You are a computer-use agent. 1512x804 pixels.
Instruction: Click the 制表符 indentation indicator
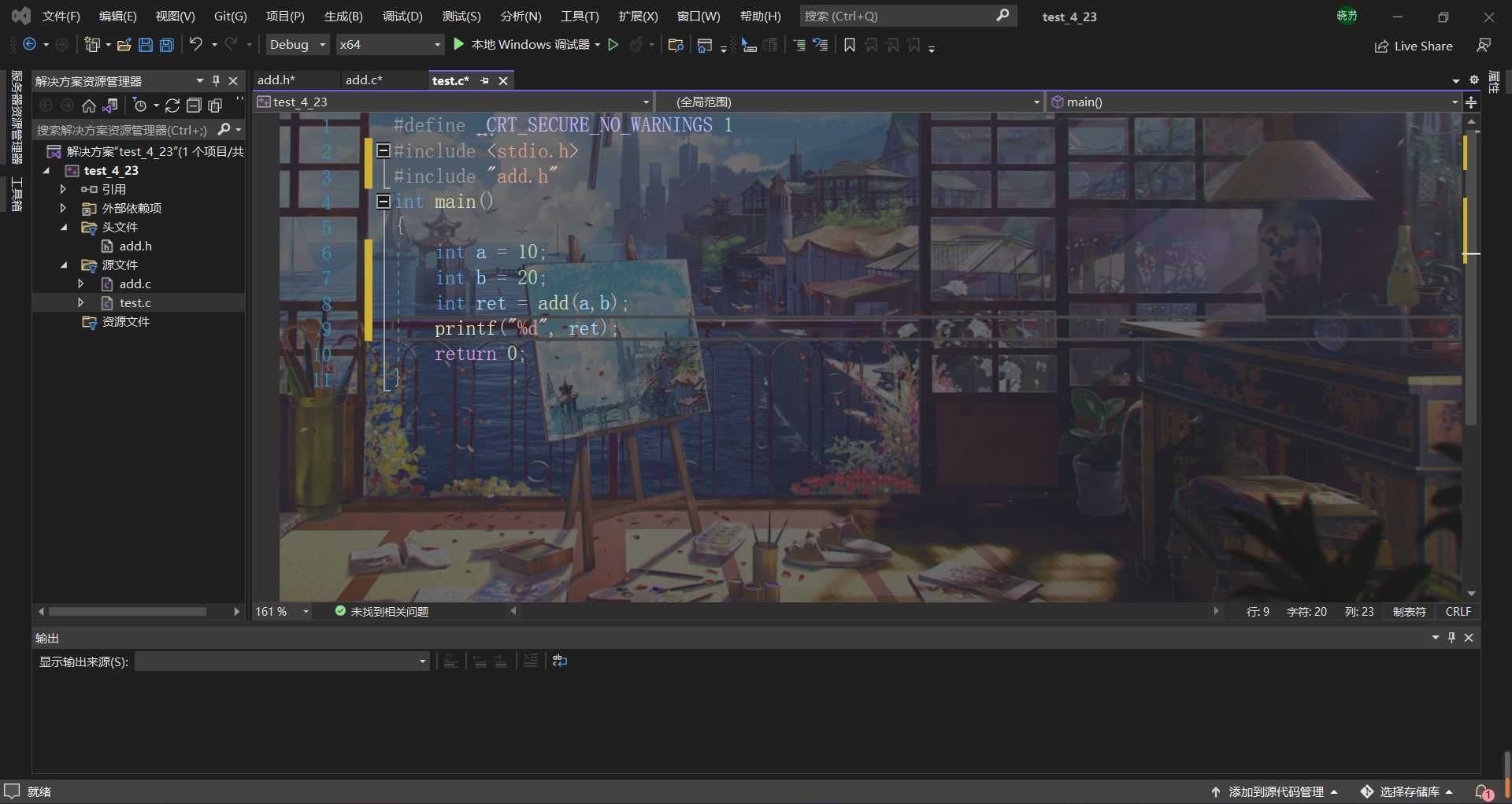click(x=1410, y=612)
